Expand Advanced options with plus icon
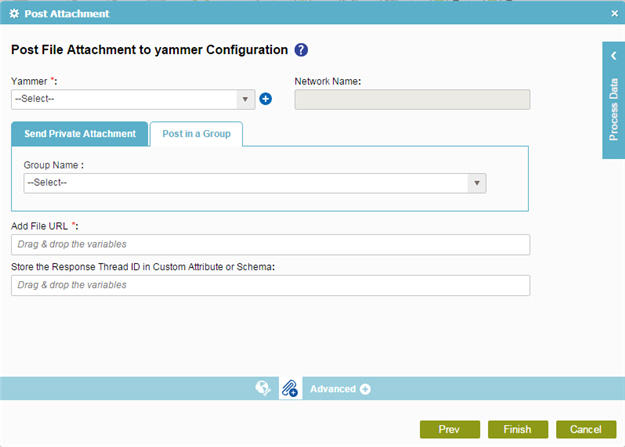The width and height of the screenshot is (625, 447). coord(365,389)
